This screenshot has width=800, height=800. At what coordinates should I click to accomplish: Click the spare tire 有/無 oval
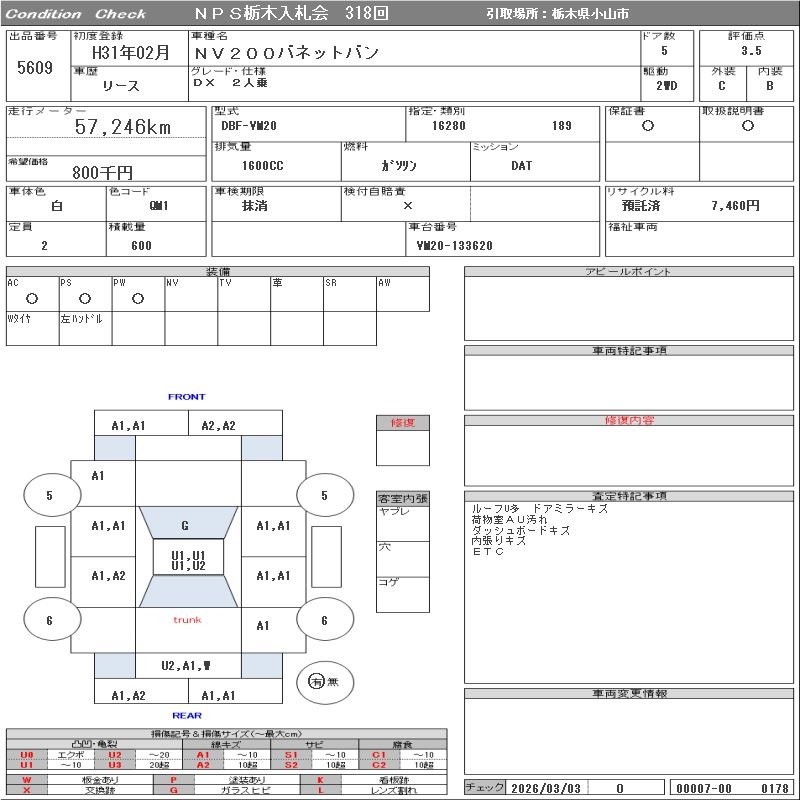(322, 681)
